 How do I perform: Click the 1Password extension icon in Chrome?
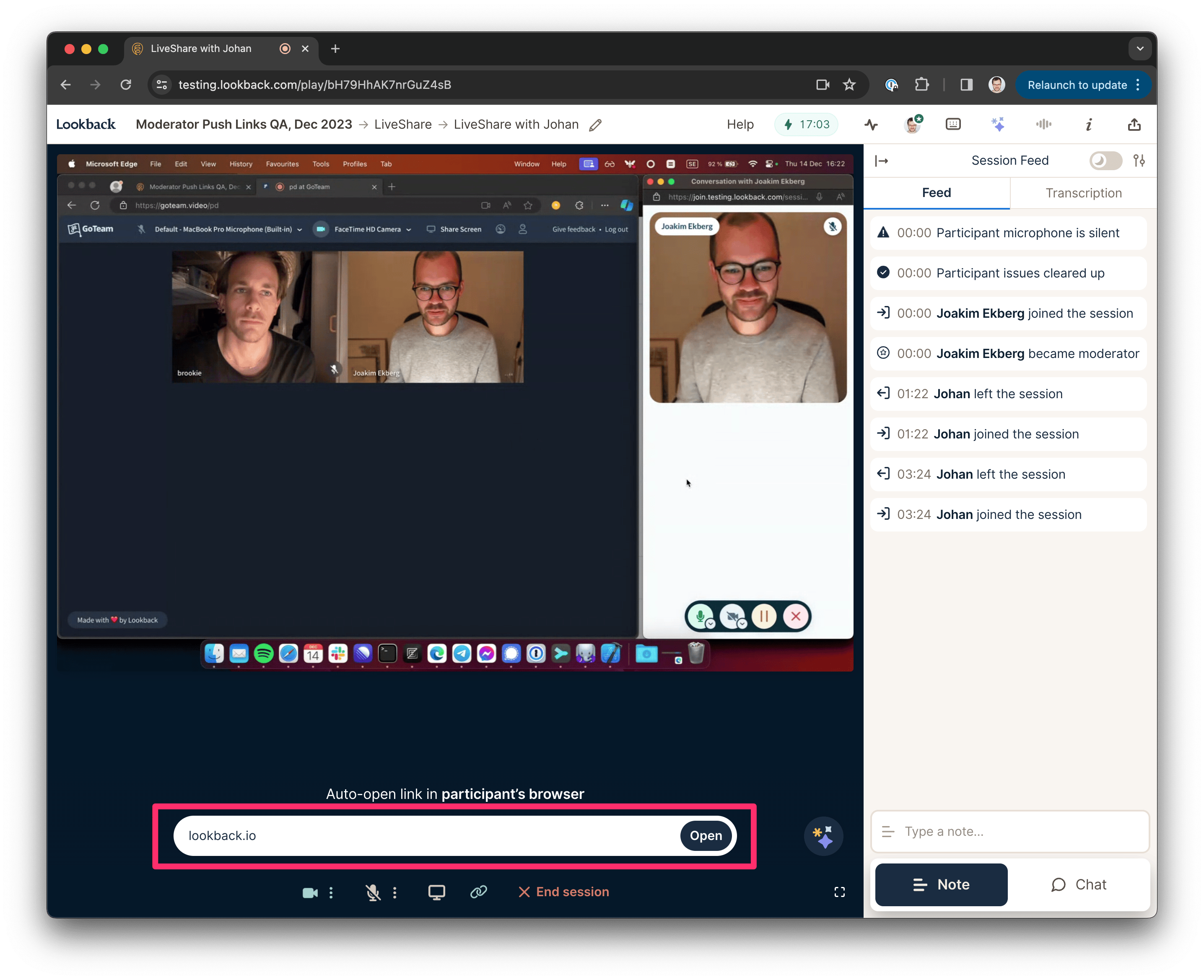point(891,85)
